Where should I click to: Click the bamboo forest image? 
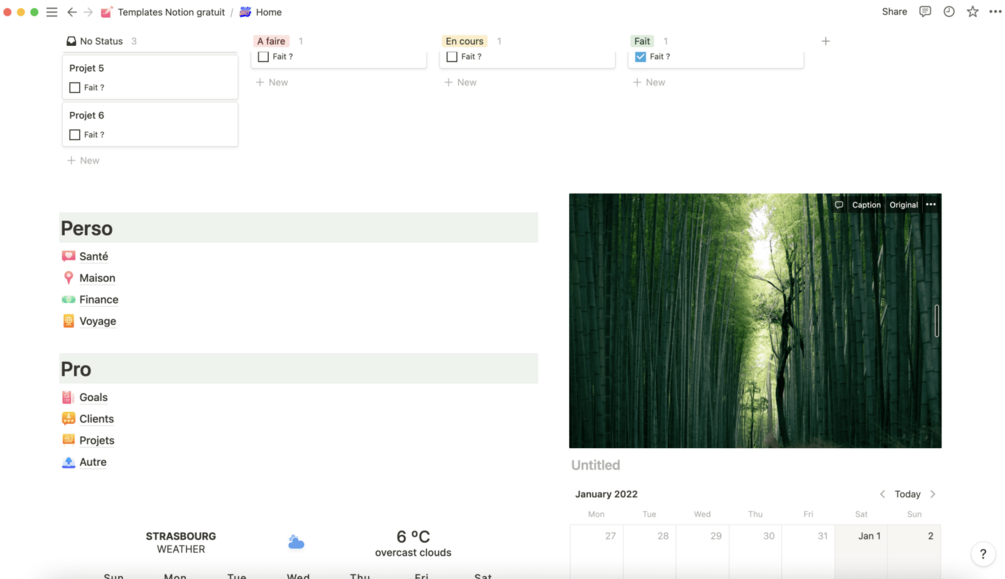(755, 321)
